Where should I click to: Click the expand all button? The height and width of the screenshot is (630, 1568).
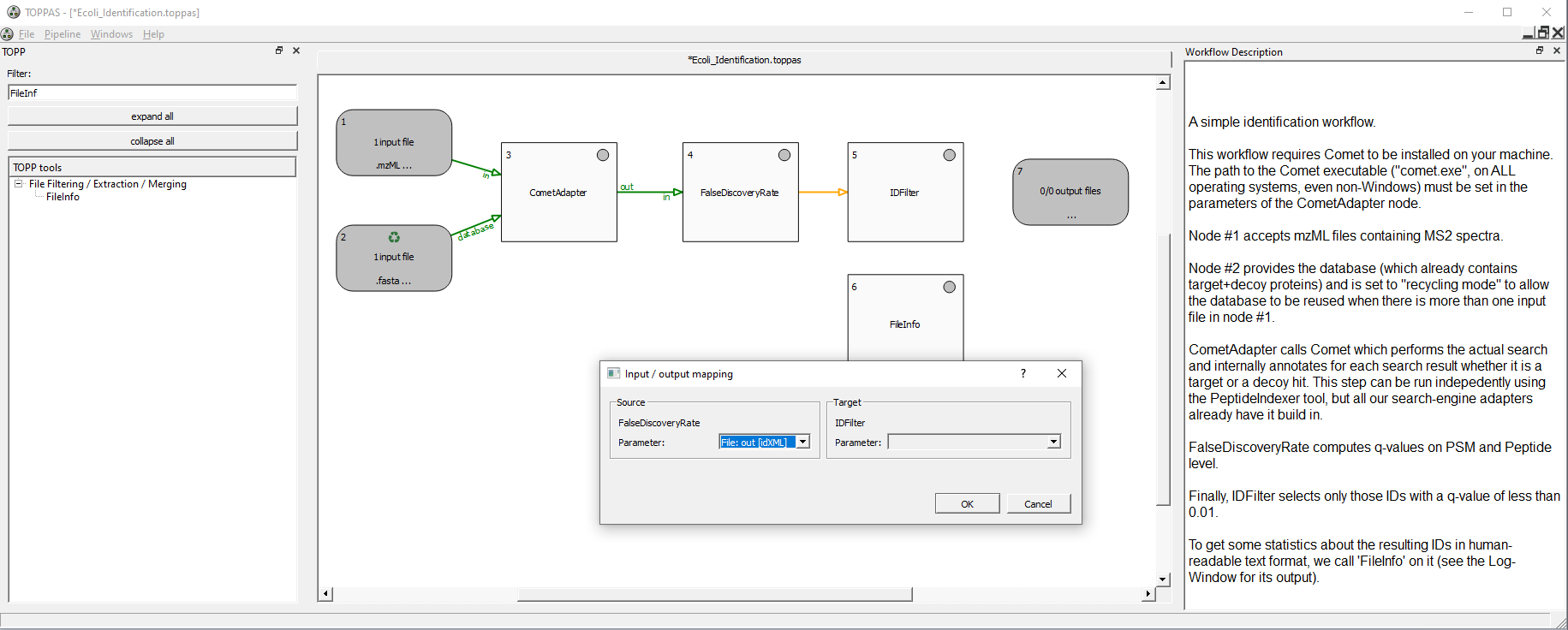point(152,116)
